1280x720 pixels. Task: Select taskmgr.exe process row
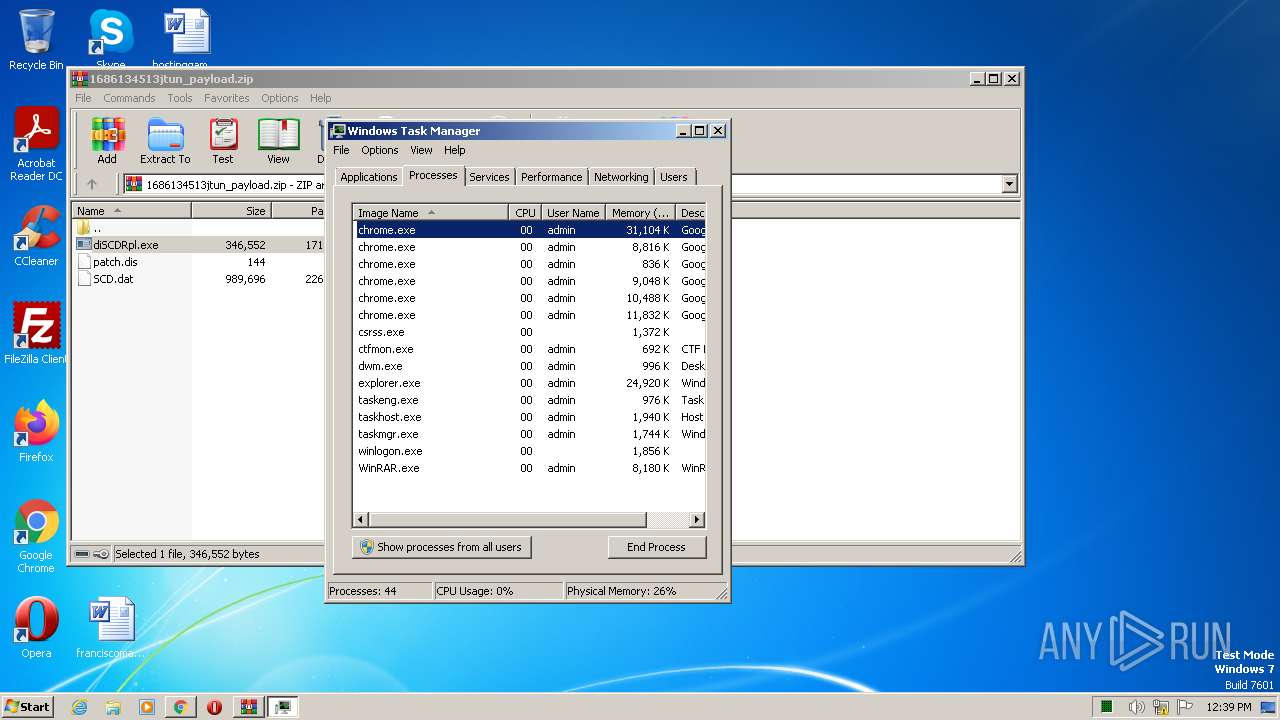click(530, 434)
